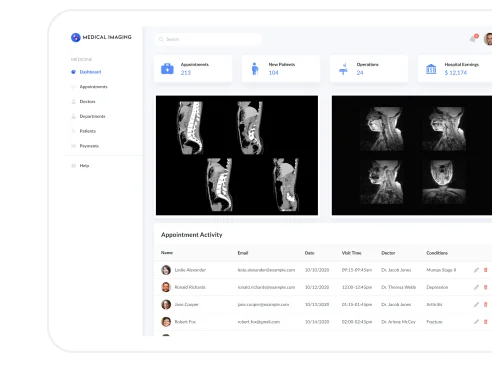
Task: Edit Leslie Alexander's appointment with pencil
Action: [476, 270]
